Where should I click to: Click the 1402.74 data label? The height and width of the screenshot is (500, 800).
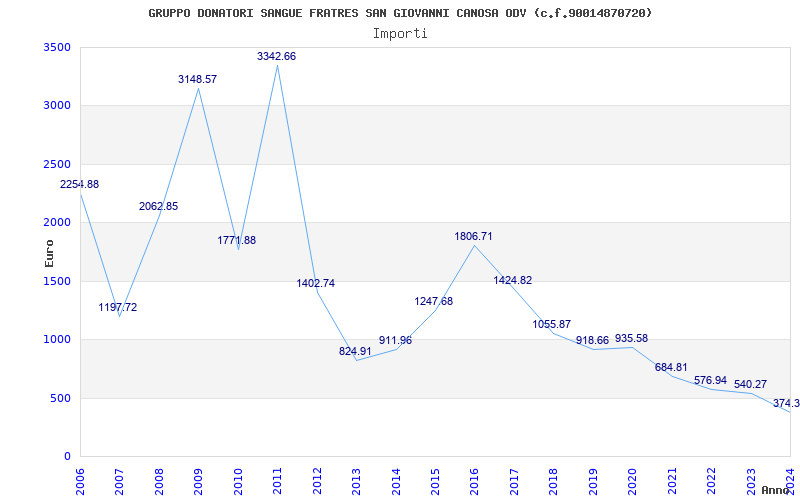[x=316, y=284]
